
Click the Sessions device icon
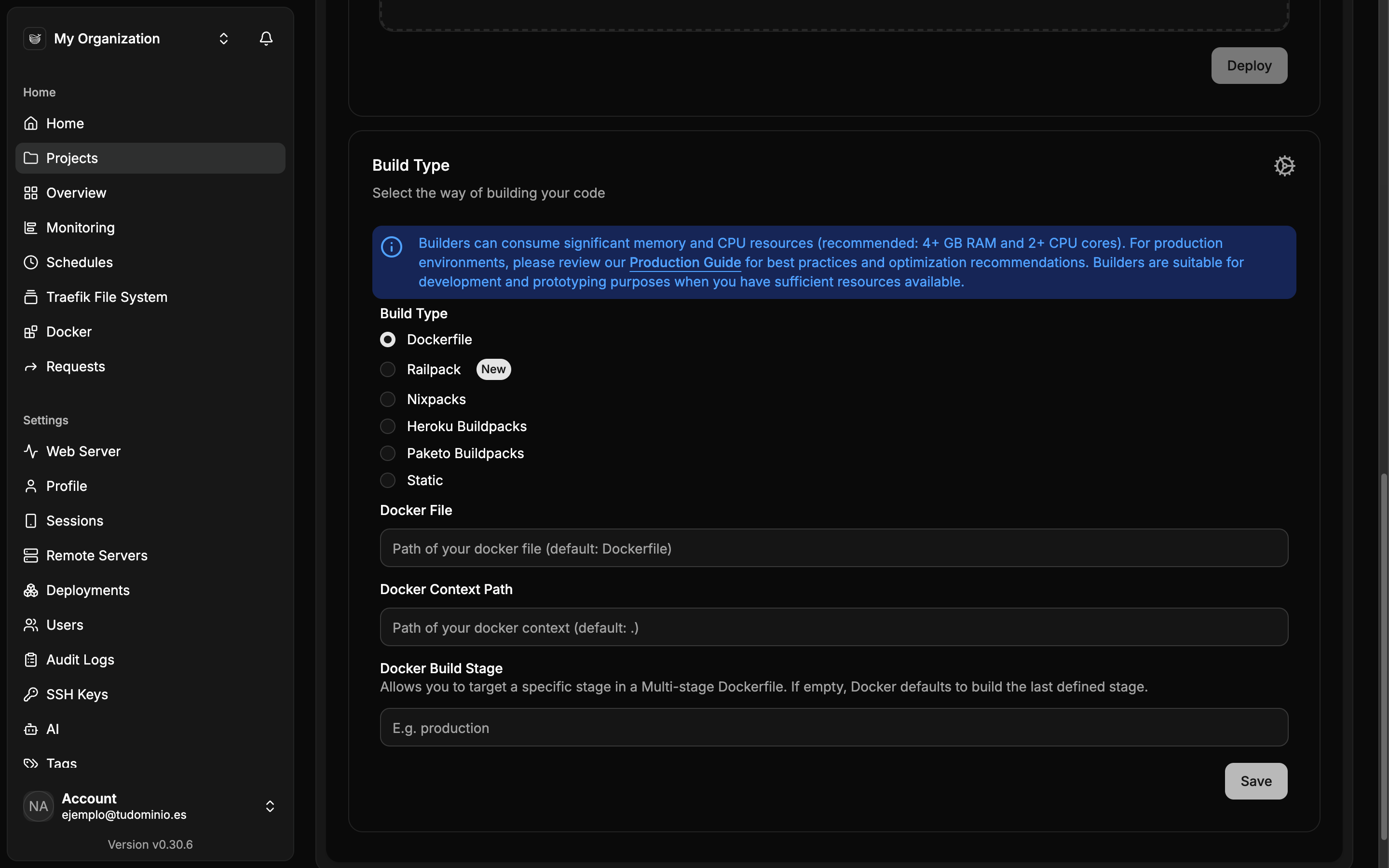pyautogui.click(x=31, y=521)
